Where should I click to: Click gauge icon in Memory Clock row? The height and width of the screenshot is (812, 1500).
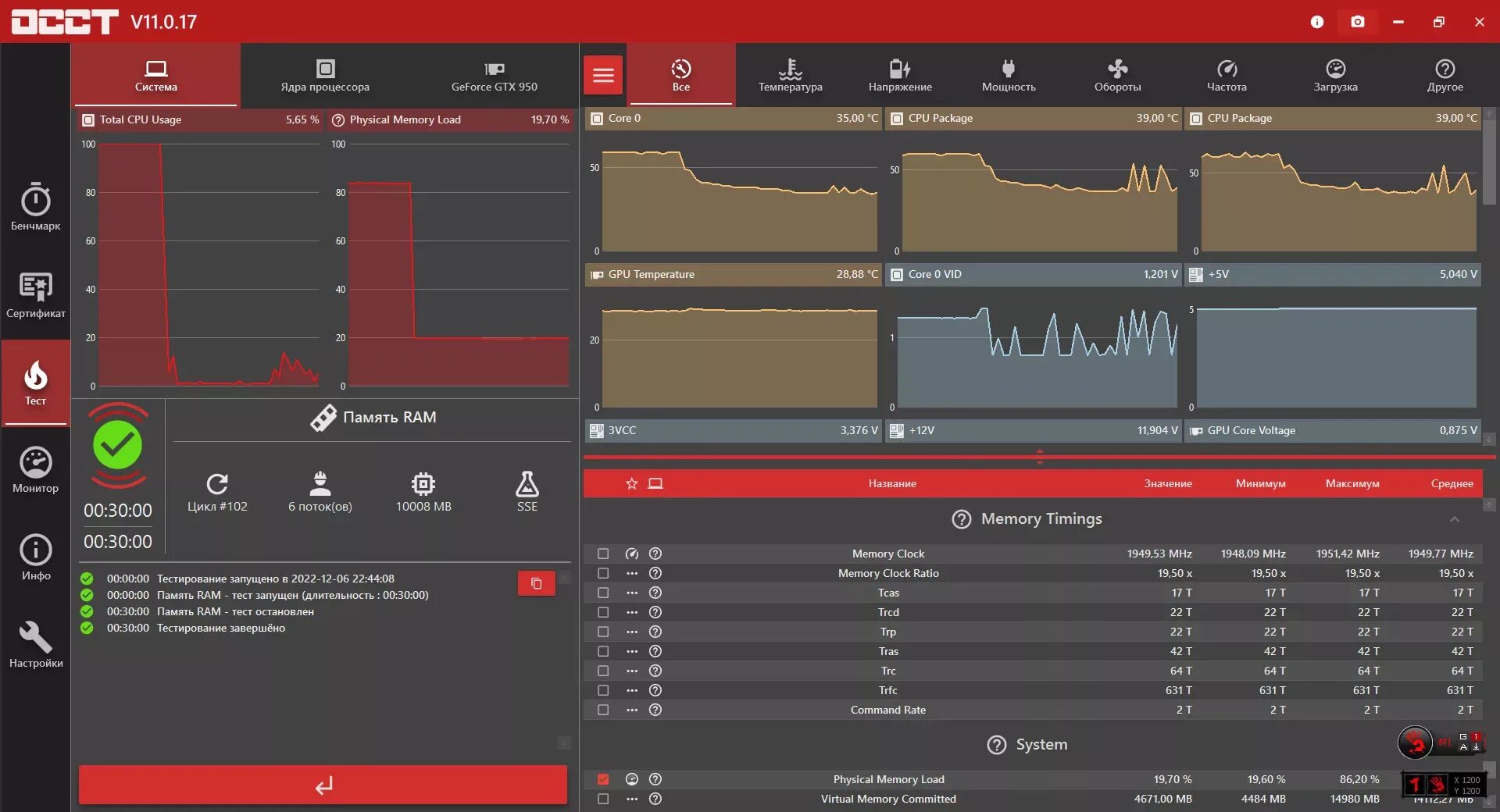[x=631, y=554]
